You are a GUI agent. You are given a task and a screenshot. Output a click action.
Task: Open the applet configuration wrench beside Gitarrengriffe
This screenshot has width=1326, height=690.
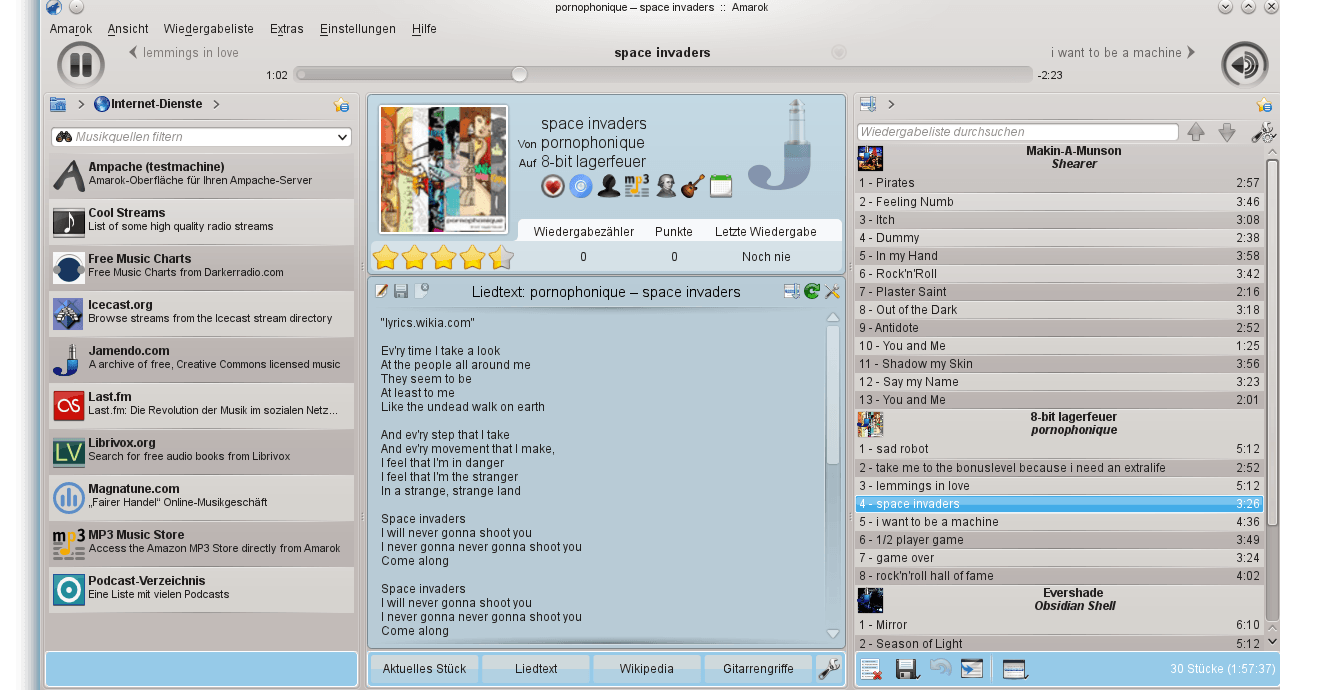point(829,669)
